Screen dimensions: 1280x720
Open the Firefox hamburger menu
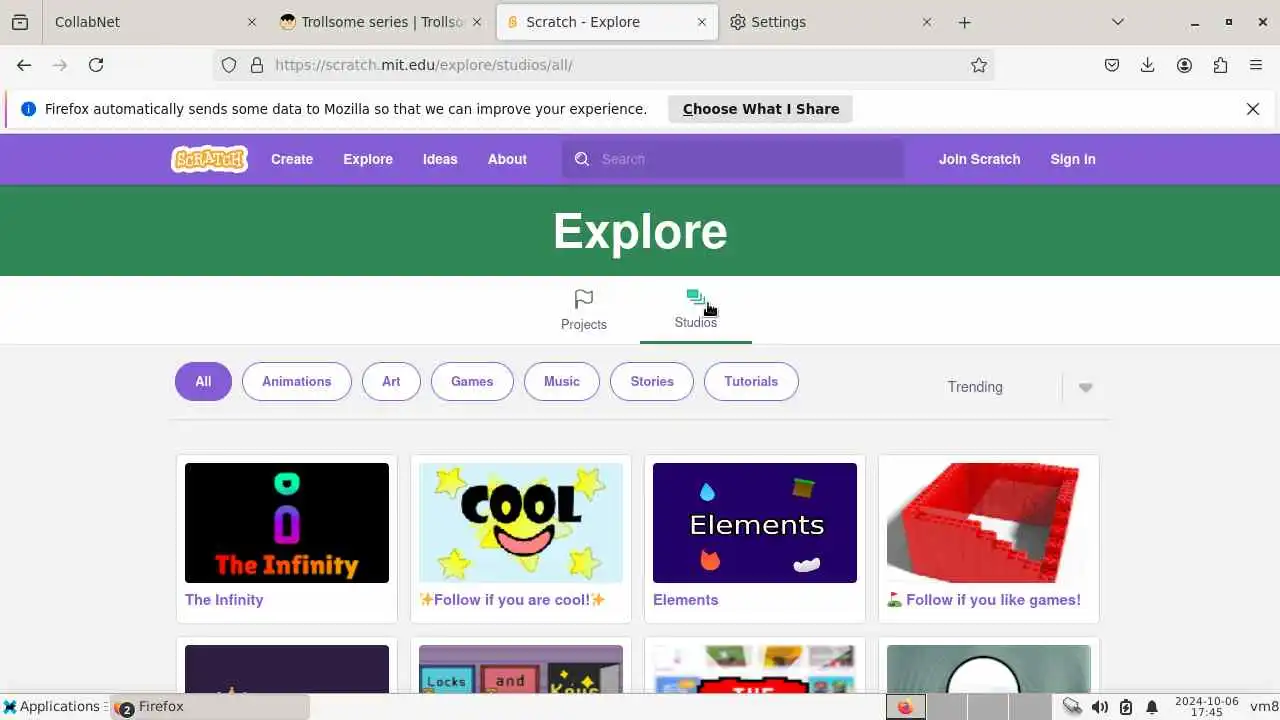1256,65
